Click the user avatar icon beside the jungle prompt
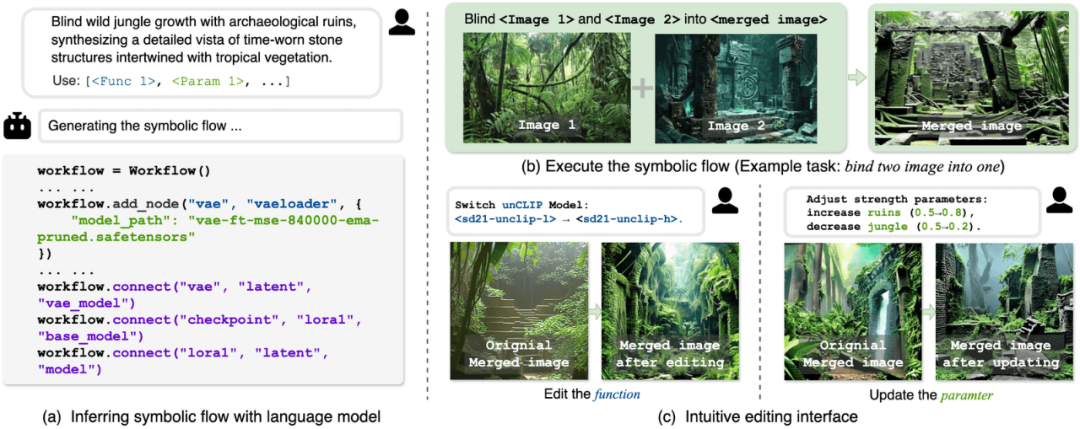The width and height of the screenshot is (1080, 429). (x=402, y=21)
